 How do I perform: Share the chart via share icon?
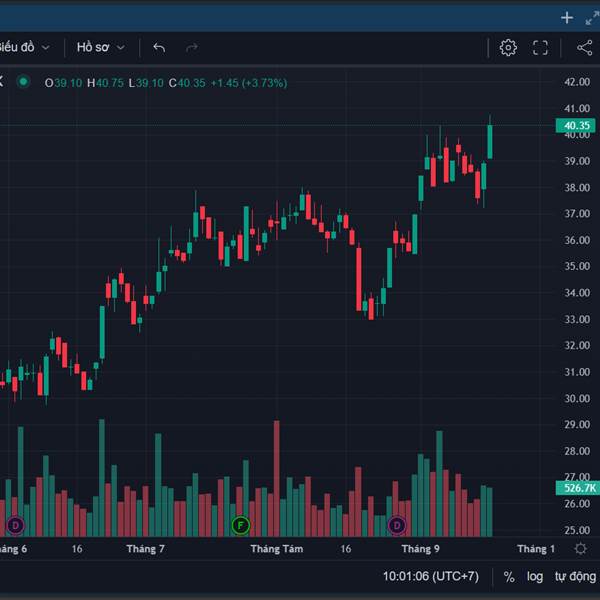[x=585, y=48]
